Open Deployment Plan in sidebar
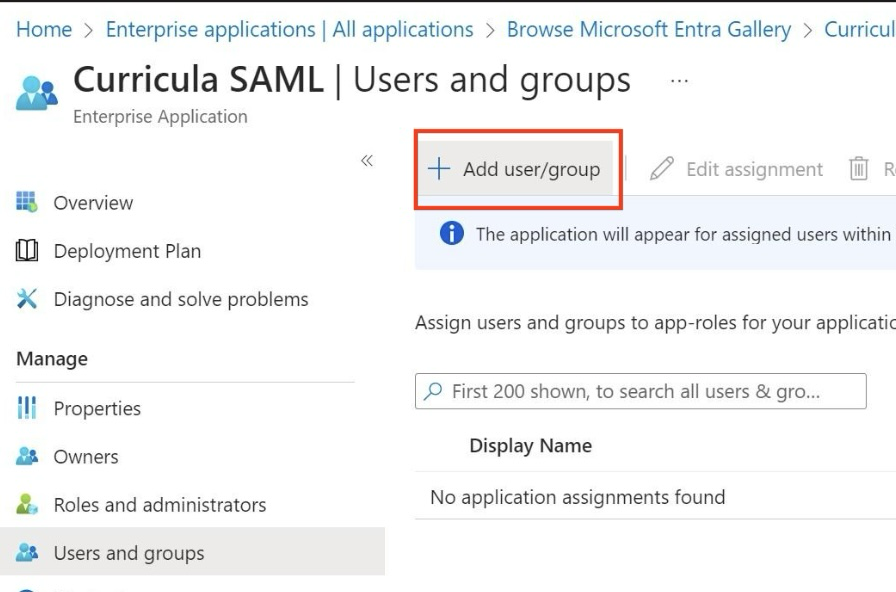The image size is (896, 592). click(x=127, y=251)
